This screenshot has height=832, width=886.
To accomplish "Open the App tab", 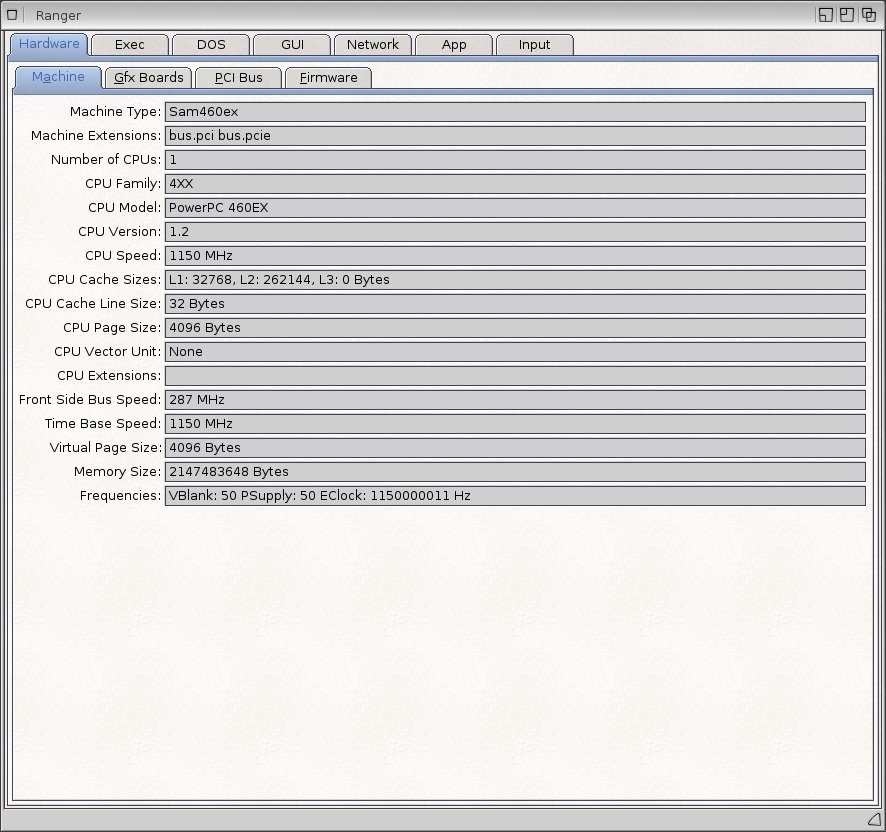I will coord(454,45).
